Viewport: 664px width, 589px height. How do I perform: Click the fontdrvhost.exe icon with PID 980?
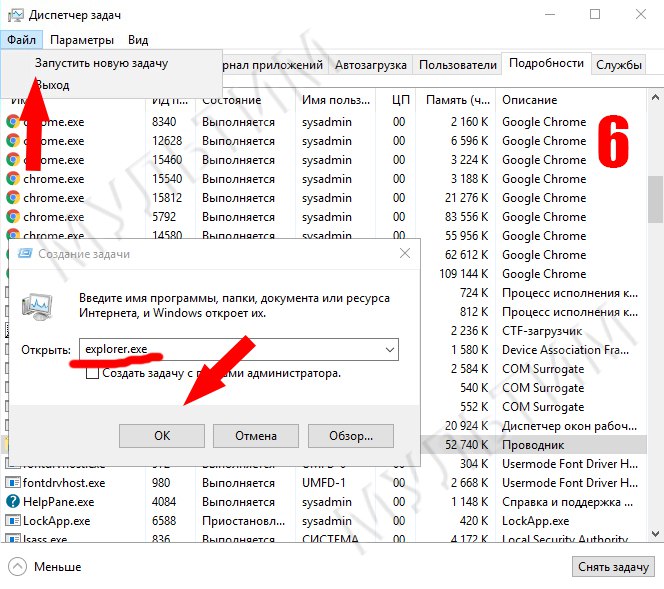(13, 483)
